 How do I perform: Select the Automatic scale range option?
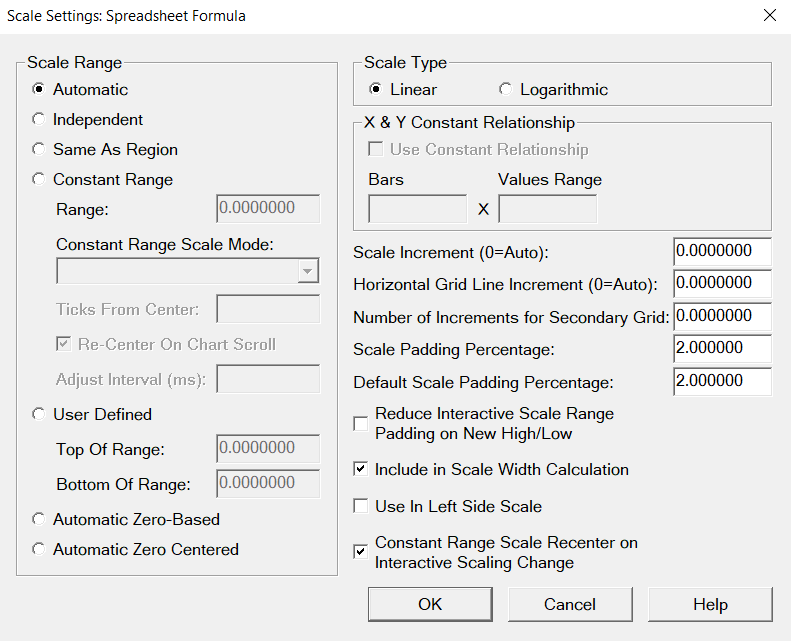point(39,90)
